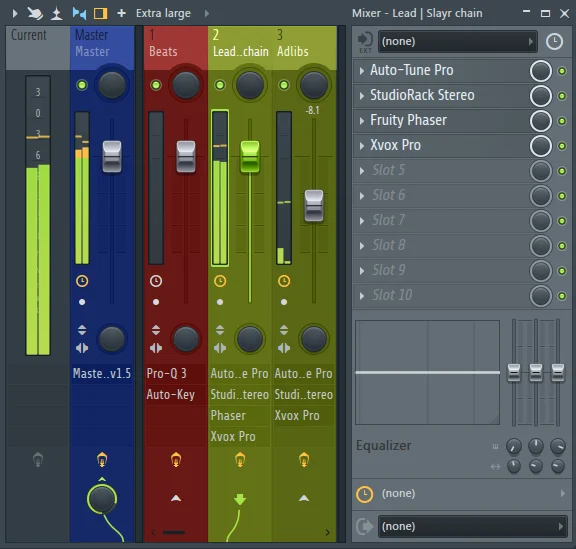
Task: Open the Fruity Phaser plugin
Action: pos(408,120)
